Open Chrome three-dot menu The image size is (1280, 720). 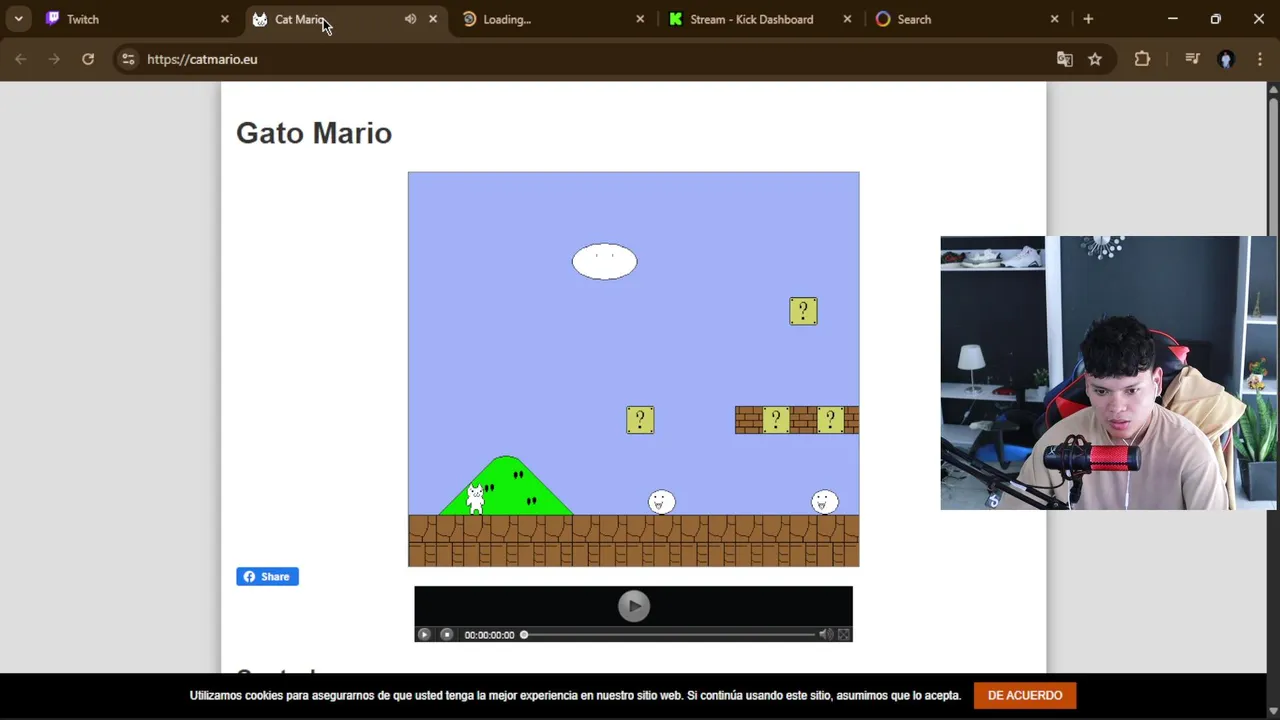coord(1259,59)
